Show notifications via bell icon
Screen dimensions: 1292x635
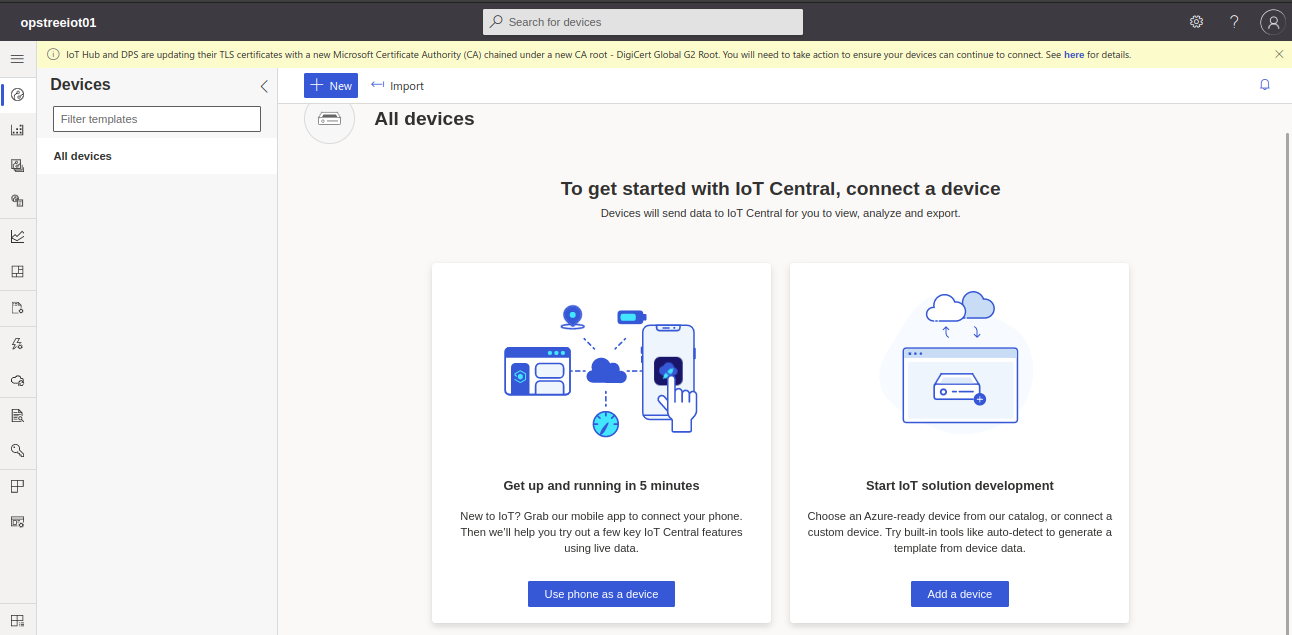(1264, 85)
